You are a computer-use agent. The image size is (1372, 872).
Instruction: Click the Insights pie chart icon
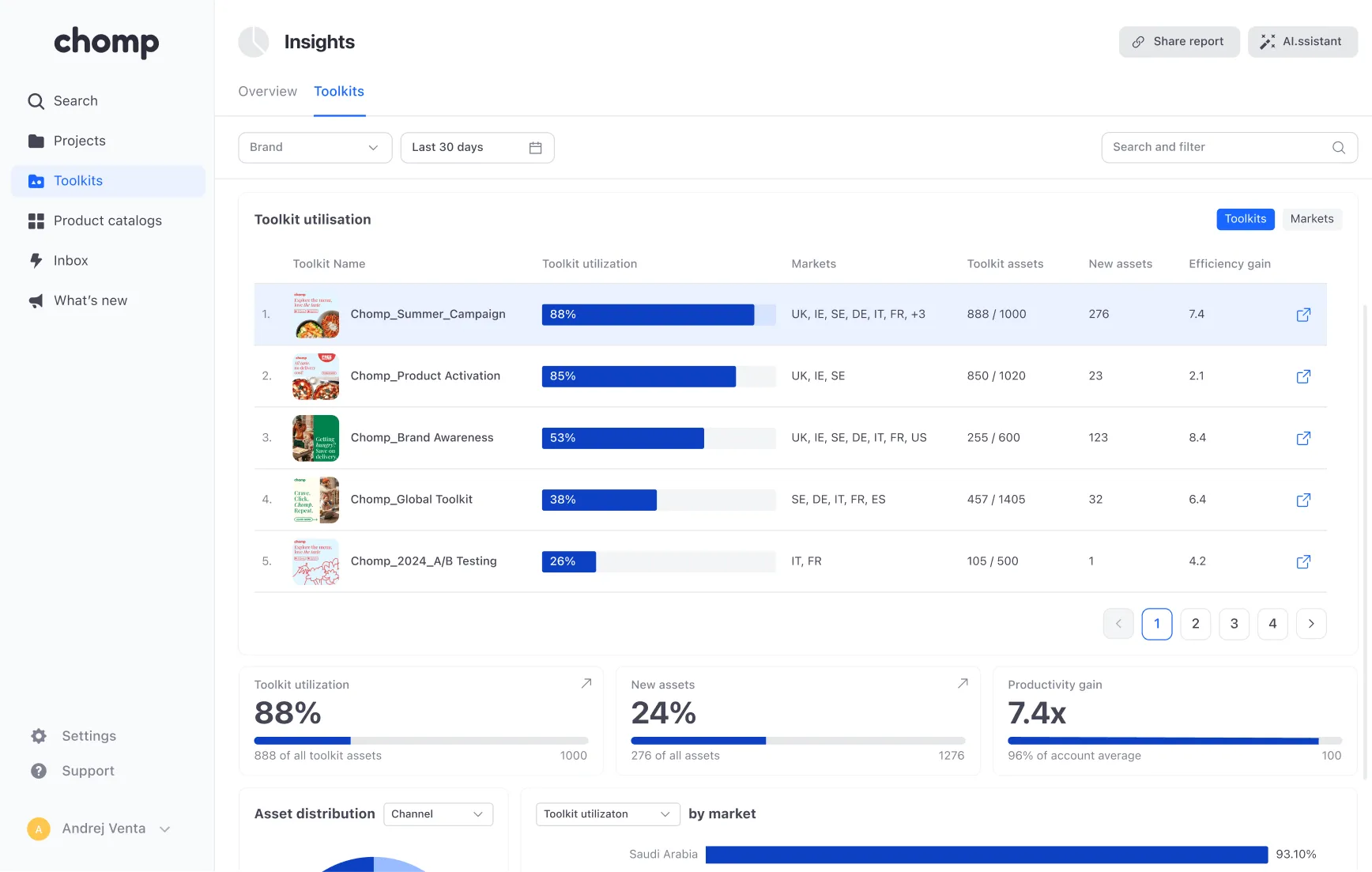tap(254, 42)
